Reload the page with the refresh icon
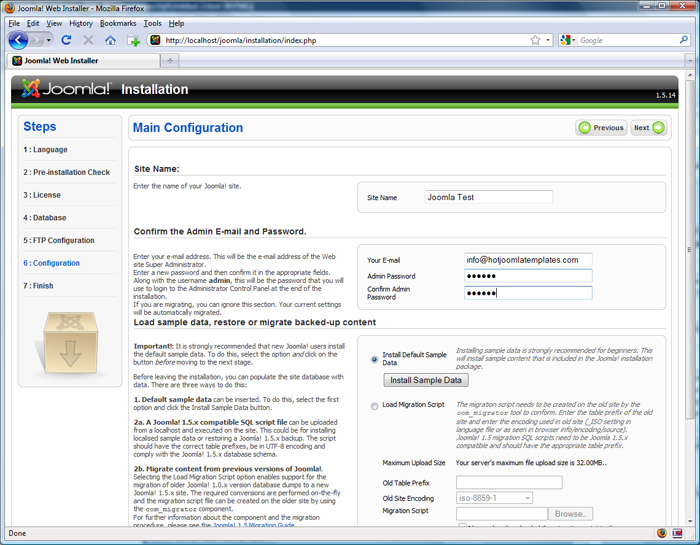This screenshot has width=700, height=545. click(x=67, y=40)
